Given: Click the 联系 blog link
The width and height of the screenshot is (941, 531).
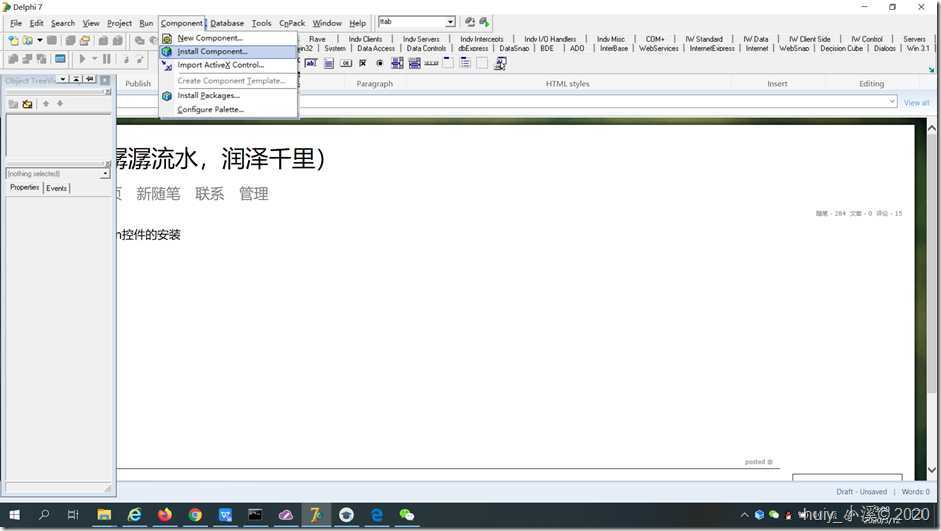Looking at the screenshot, I should coord(209,193).
